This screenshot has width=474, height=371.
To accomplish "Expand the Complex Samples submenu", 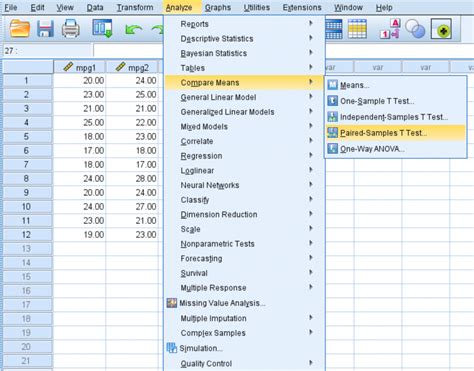I will point(244,333).
